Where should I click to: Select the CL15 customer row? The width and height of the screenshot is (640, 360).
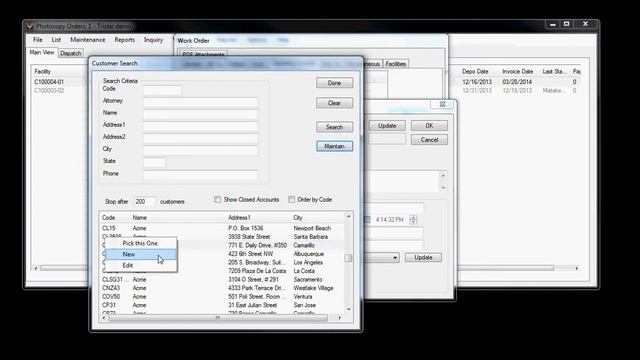[222, 228]
